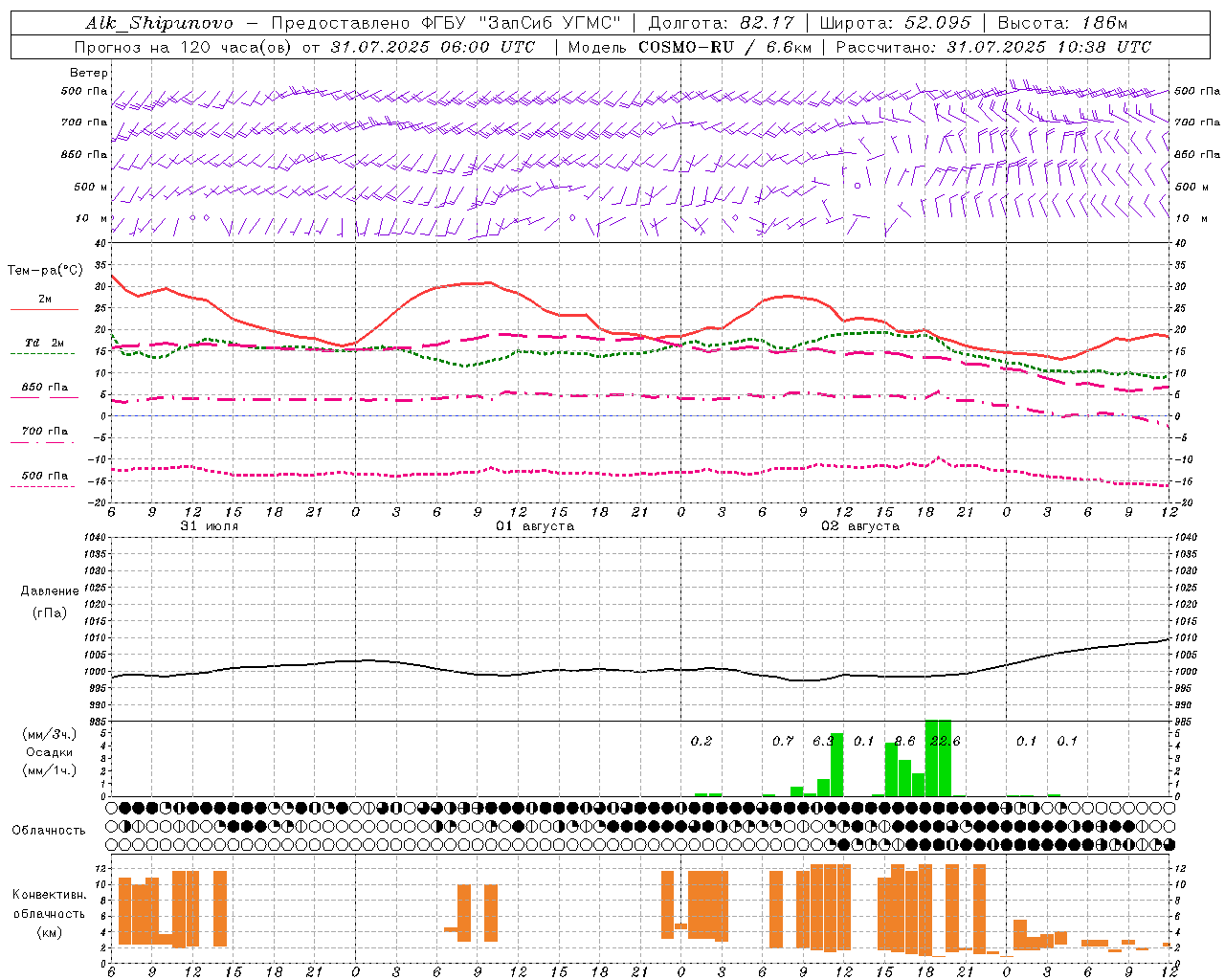
Task: Click the 2м temperature legend entry
Action: [x=45, y=300]
